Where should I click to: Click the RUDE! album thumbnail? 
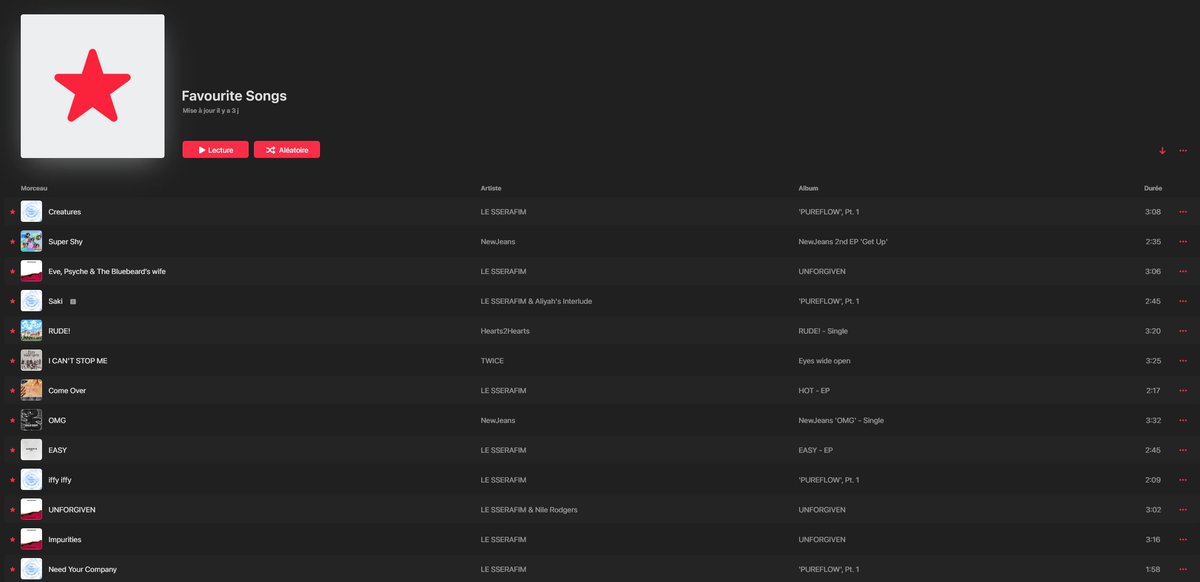coord(31,331)
